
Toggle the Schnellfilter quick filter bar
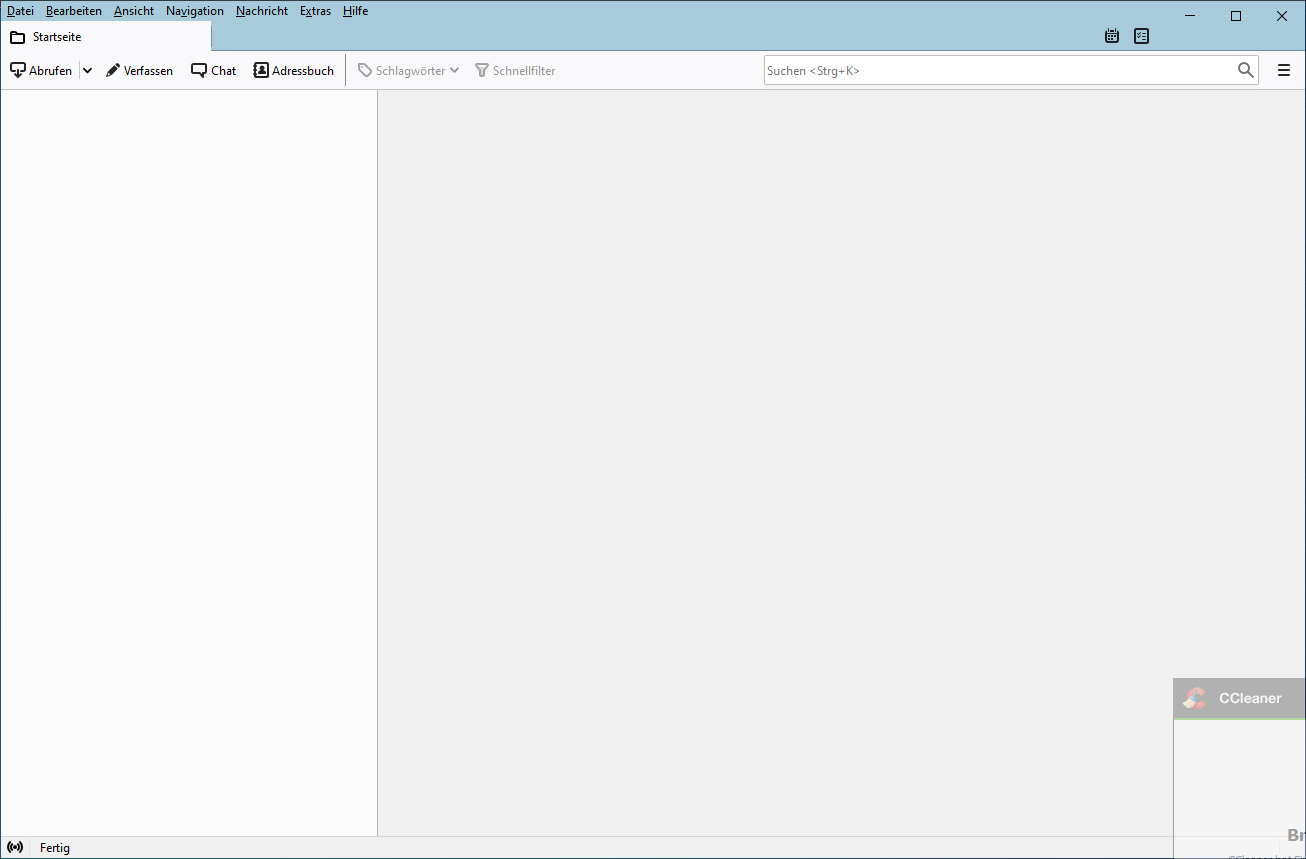[515, 71]
